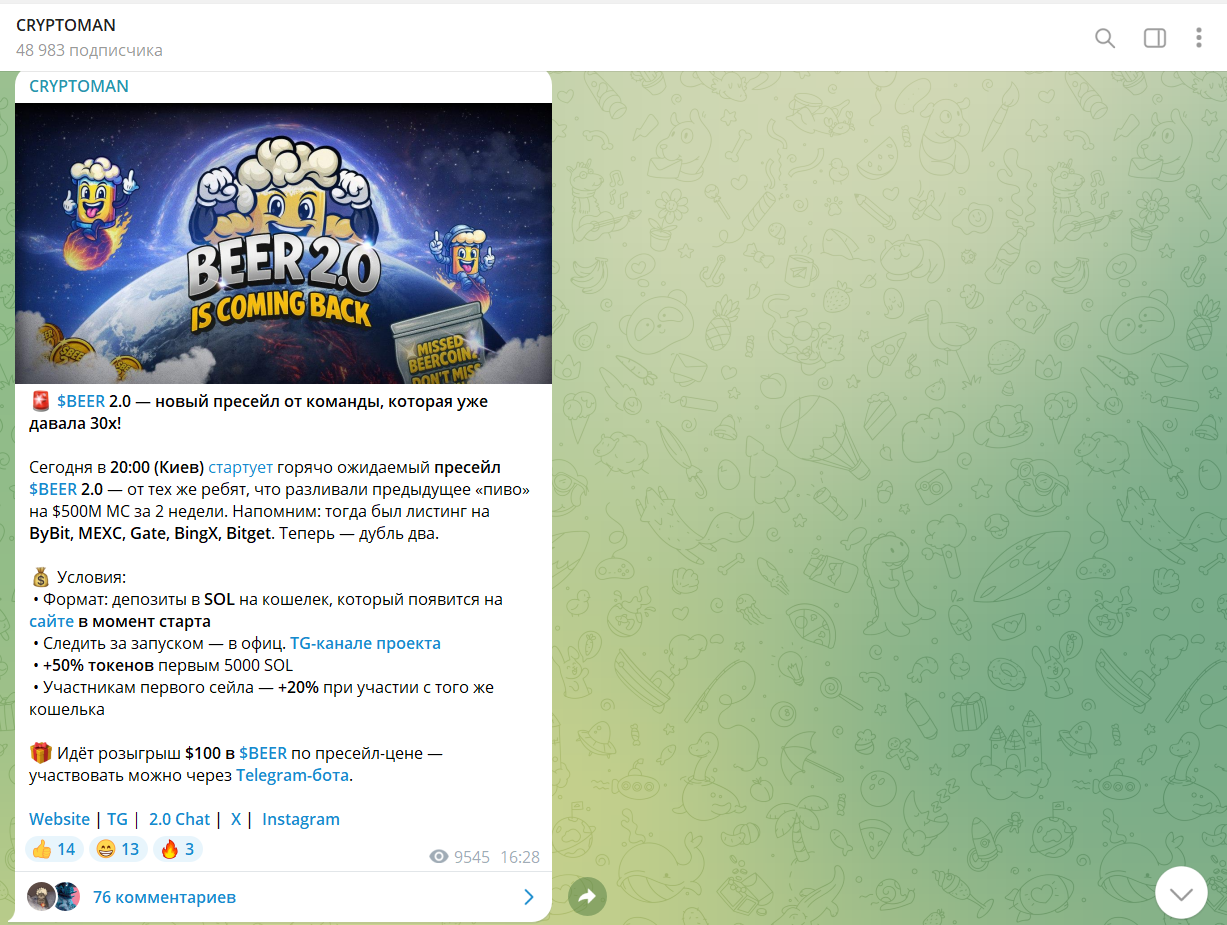Toggle the side panel icon in header
The width and height of the screenshot is (1227, 925).
(1155, 38)
